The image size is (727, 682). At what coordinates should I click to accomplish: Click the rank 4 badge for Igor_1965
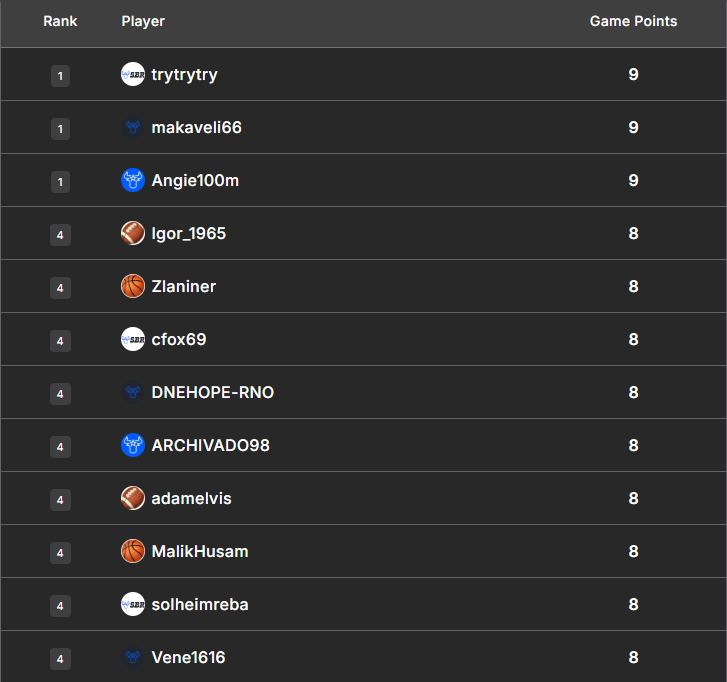(x=60, y=234)
